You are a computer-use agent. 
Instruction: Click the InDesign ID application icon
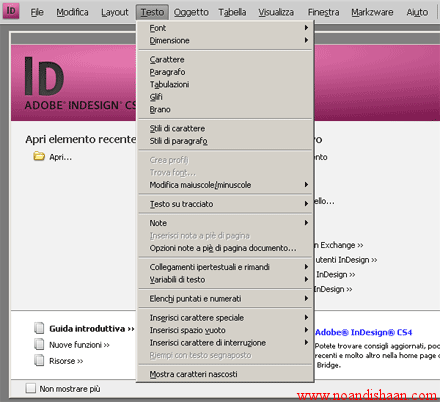11,11
